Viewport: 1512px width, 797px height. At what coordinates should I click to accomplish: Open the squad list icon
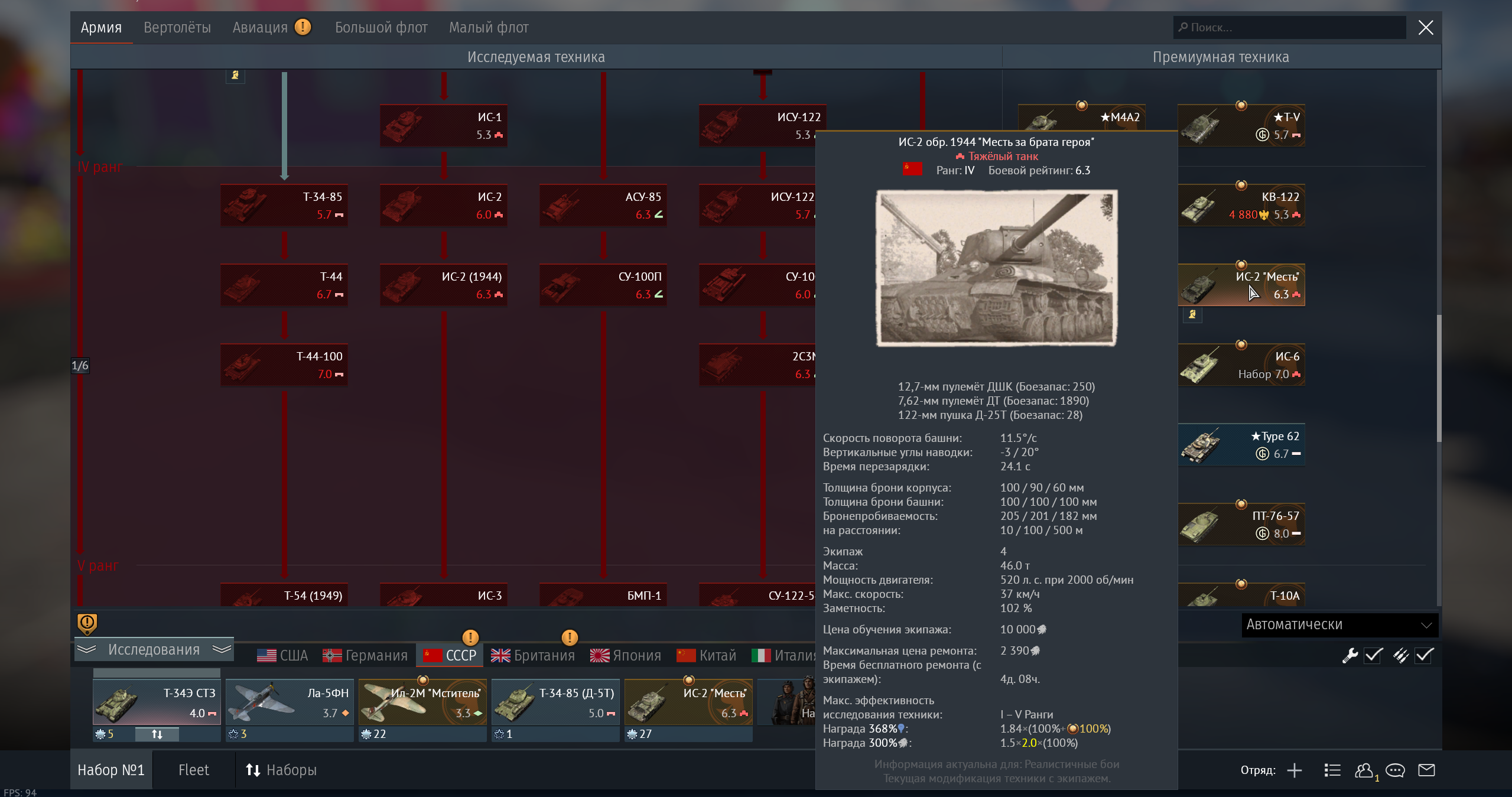tap(1332, 770)
